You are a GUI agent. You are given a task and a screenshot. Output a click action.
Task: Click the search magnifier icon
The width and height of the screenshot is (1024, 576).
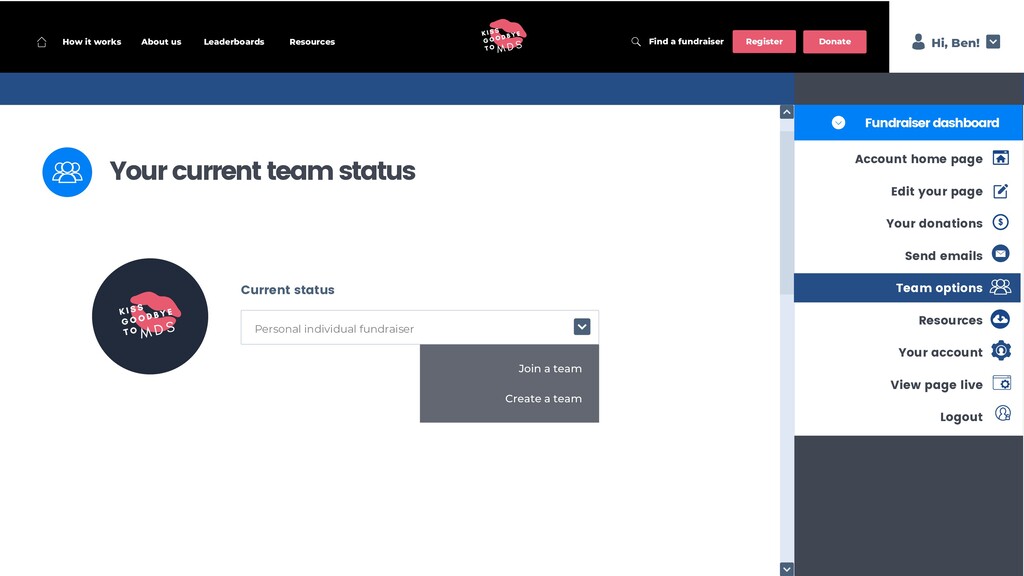pos(635,41)
